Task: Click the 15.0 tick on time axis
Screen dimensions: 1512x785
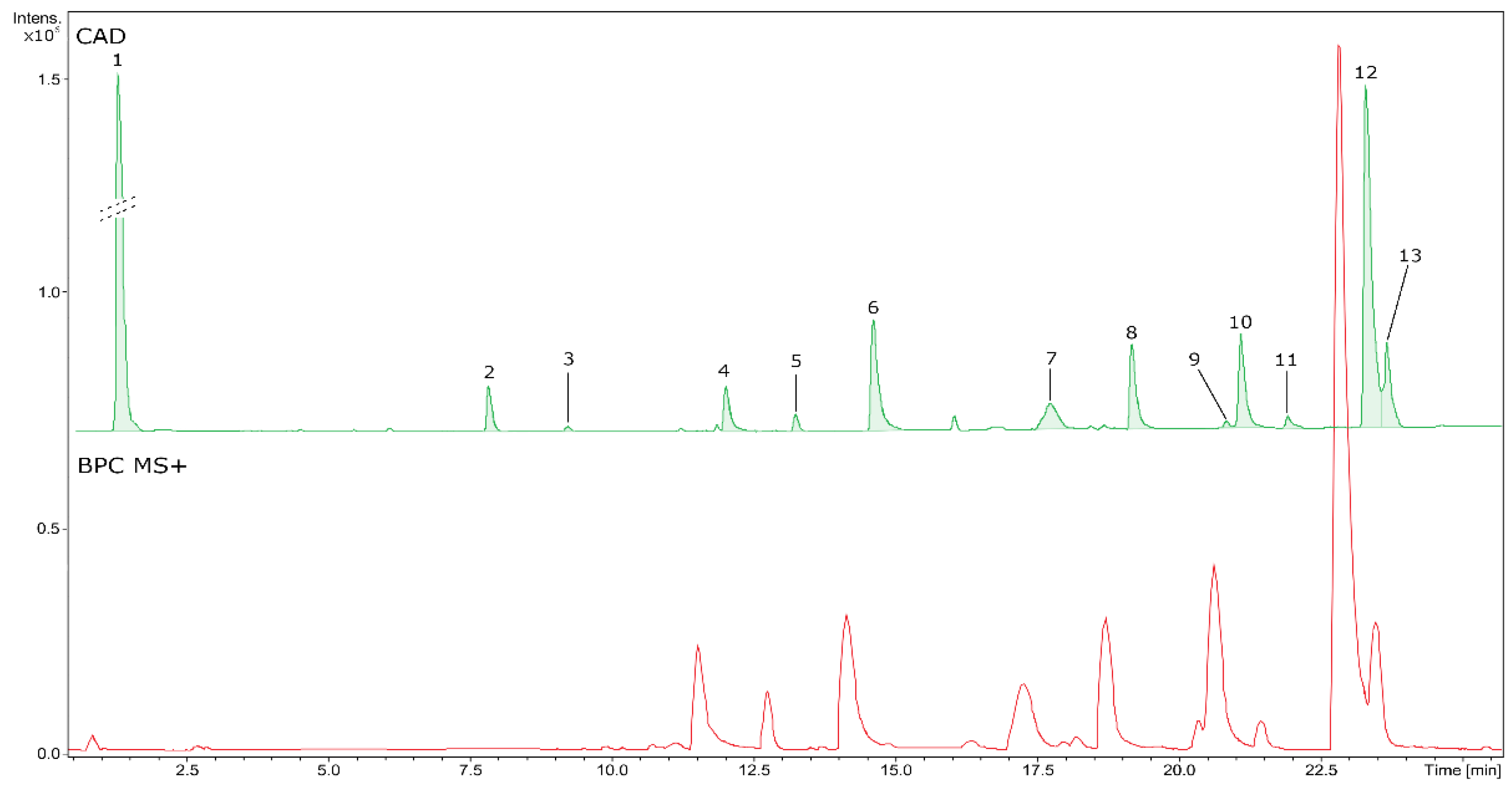Action: click(x=896, y=770)
